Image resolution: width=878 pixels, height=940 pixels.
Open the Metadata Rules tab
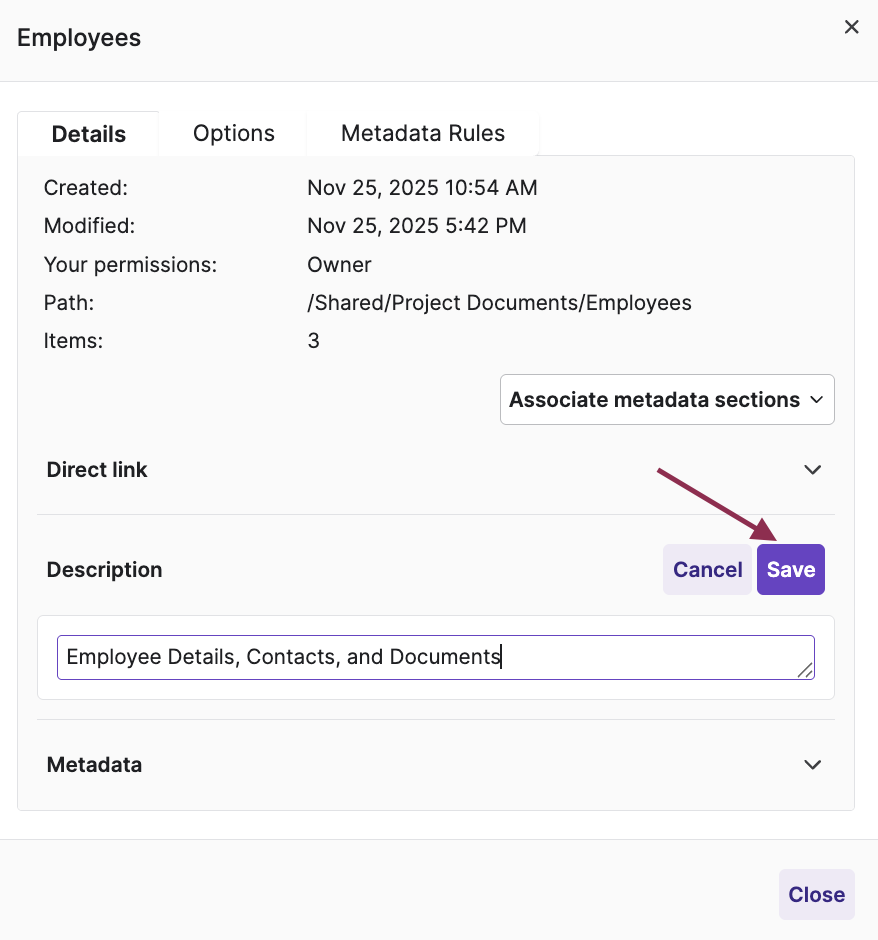(423, 133)
